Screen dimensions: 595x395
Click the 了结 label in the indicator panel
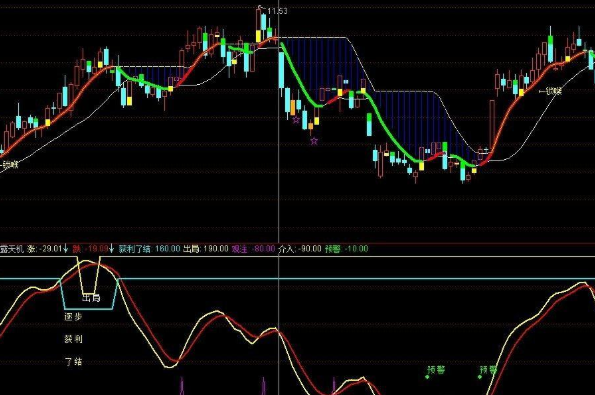click(x=73, y=361)
